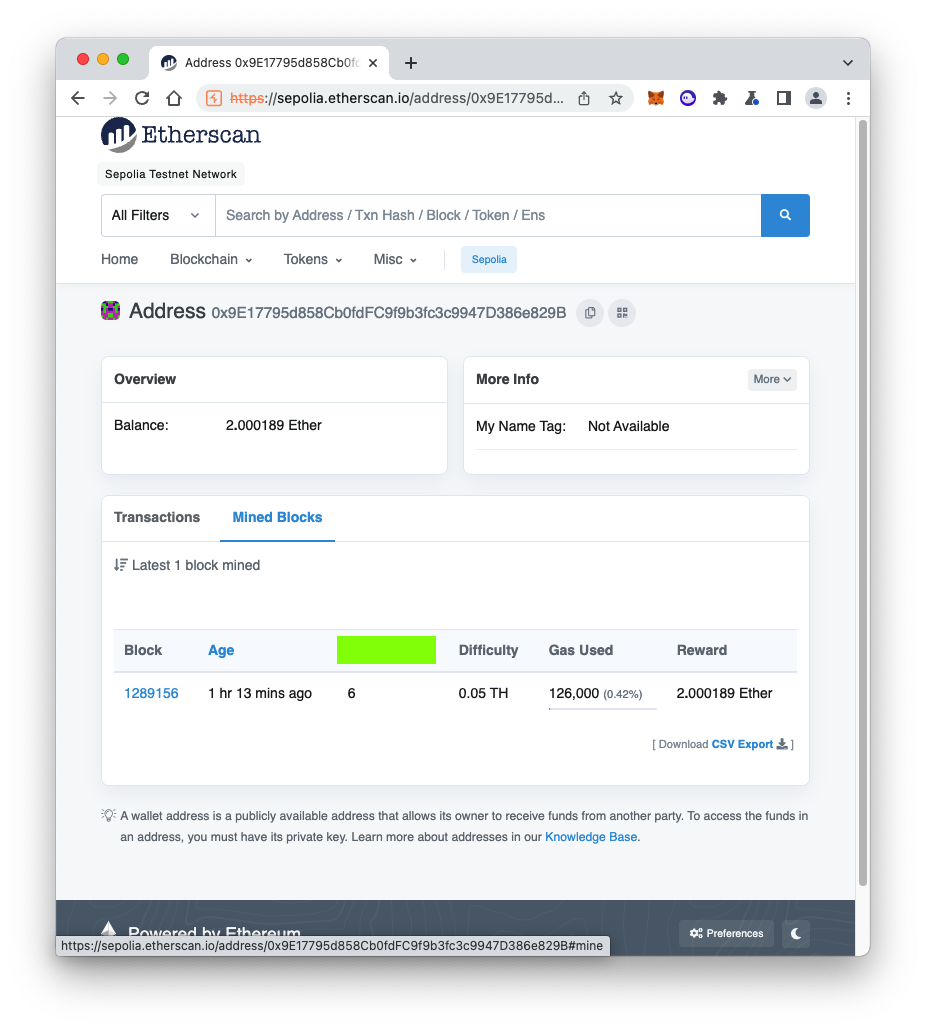Open the More dropdown in More Info
Image resolution: width=926 pixels, height=1030 pixels.
coord(772,380)
